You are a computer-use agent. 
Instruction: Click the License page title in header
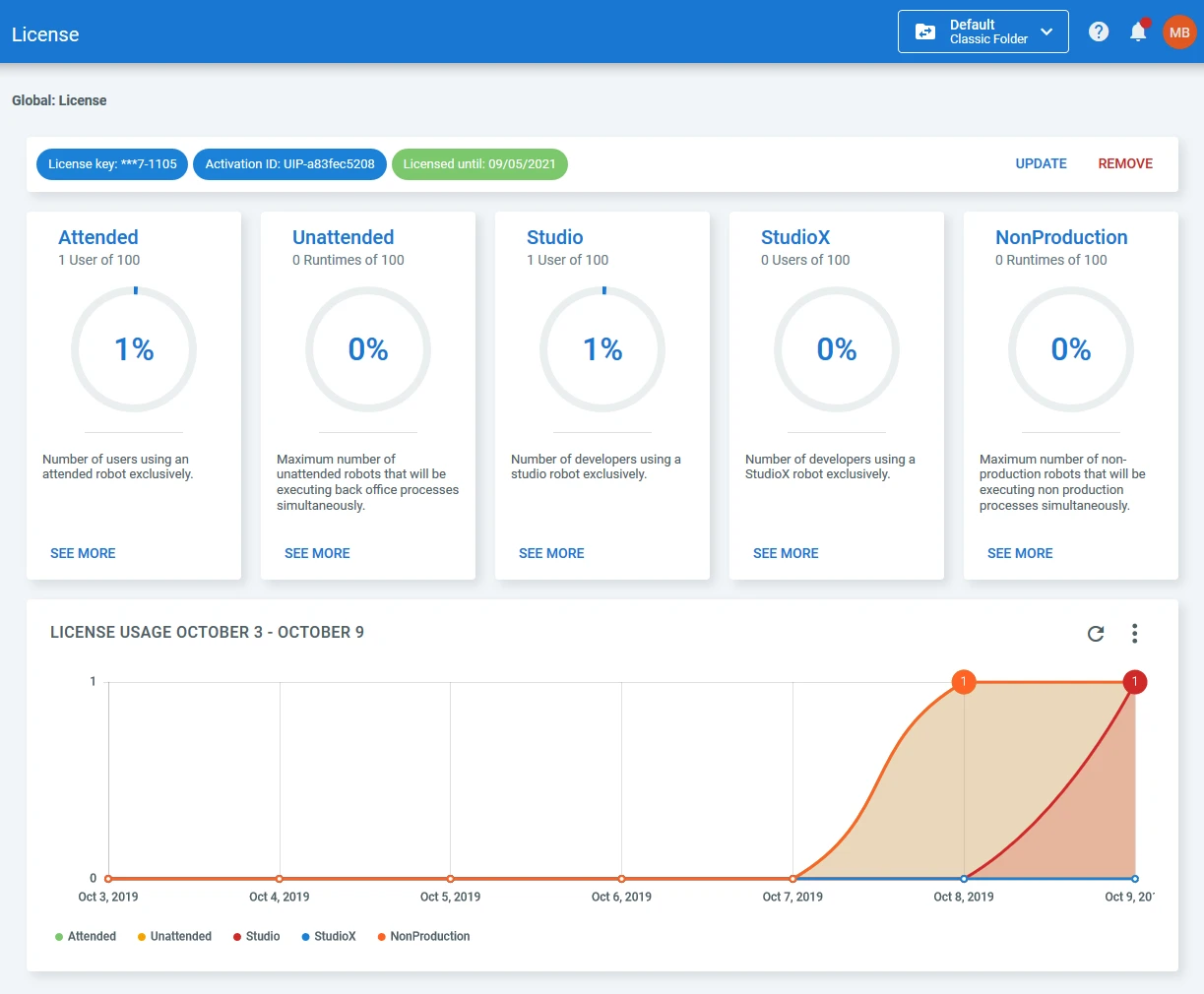(x=45, y=34)
